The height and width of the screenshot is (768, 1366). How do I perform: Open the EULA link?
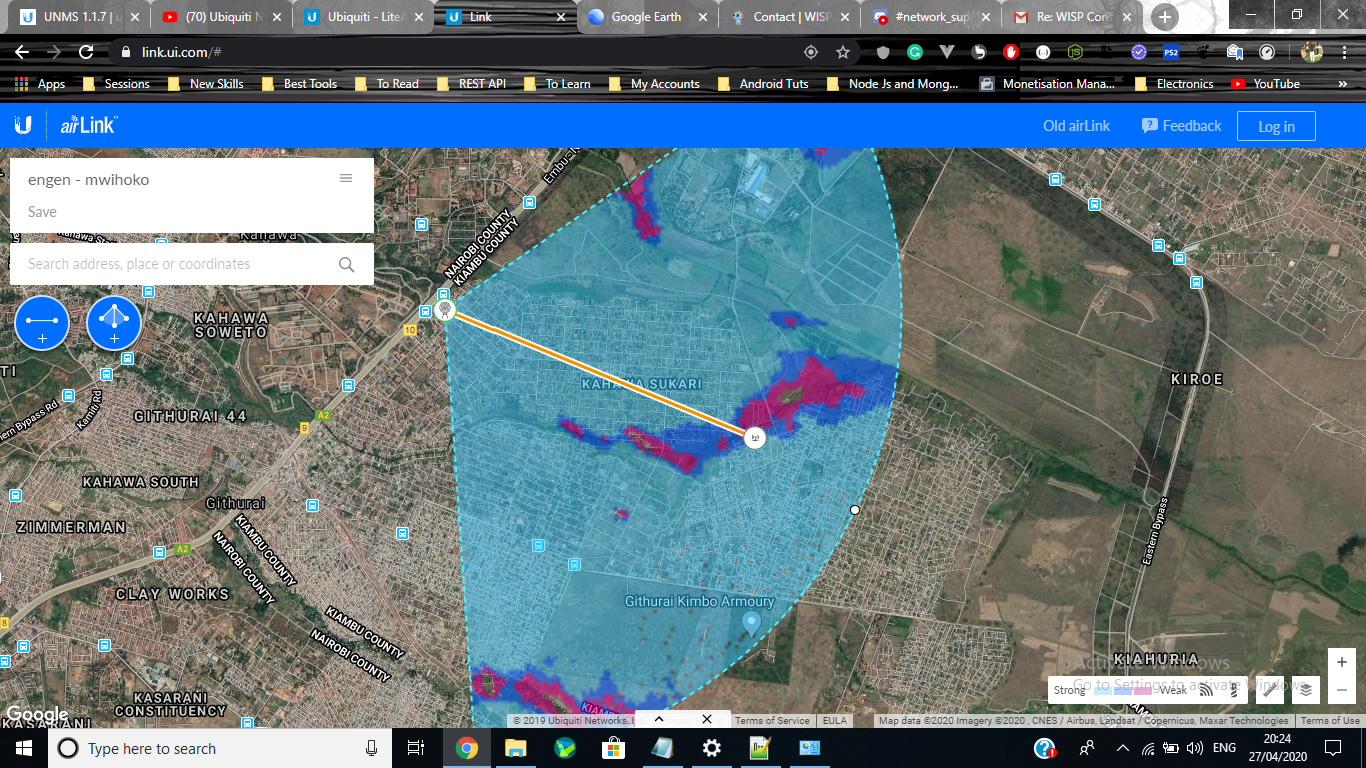coord(834,721)
